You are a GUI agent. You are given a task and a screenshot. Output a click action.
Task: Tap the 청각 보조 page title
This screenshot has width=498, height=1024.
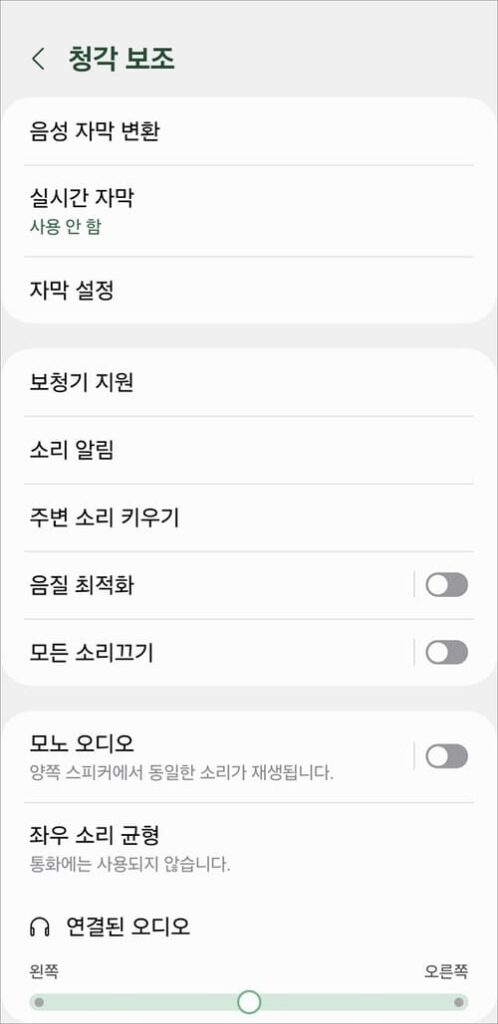[x=121, y=59]
